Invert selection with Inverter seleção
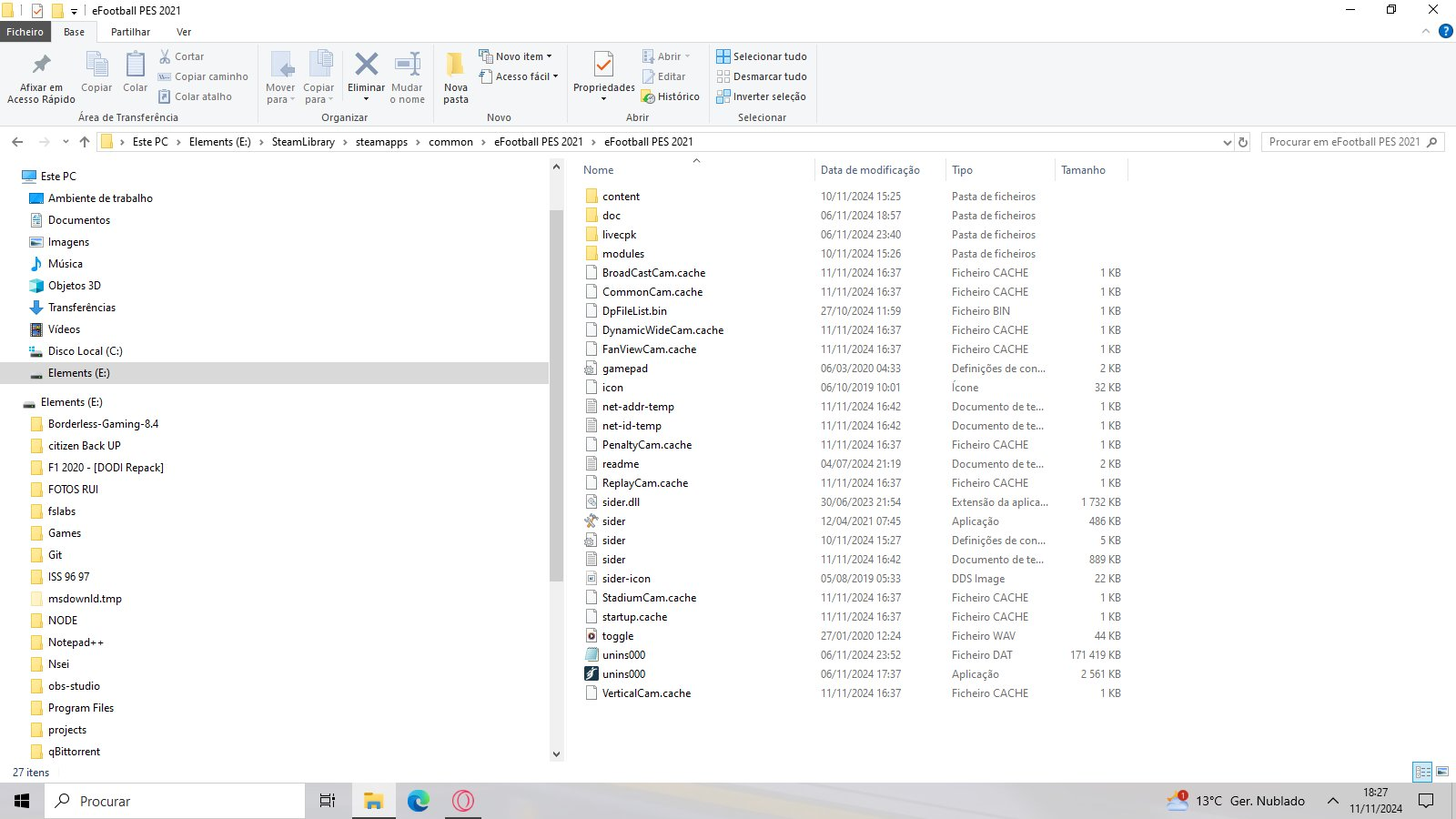This screenshot has height=819, width=1456. point(761,96)
